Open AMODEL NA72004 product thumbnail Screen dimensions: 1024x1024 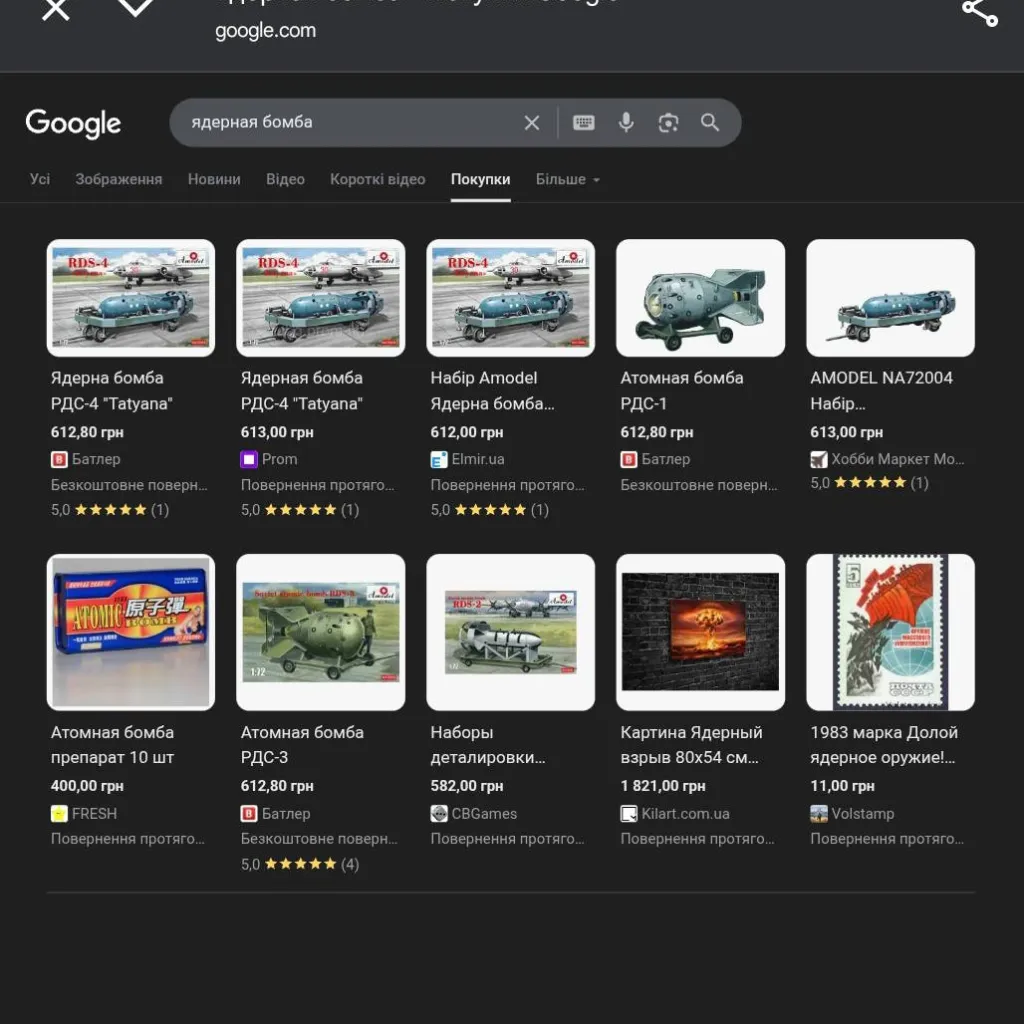coord(890,298)
